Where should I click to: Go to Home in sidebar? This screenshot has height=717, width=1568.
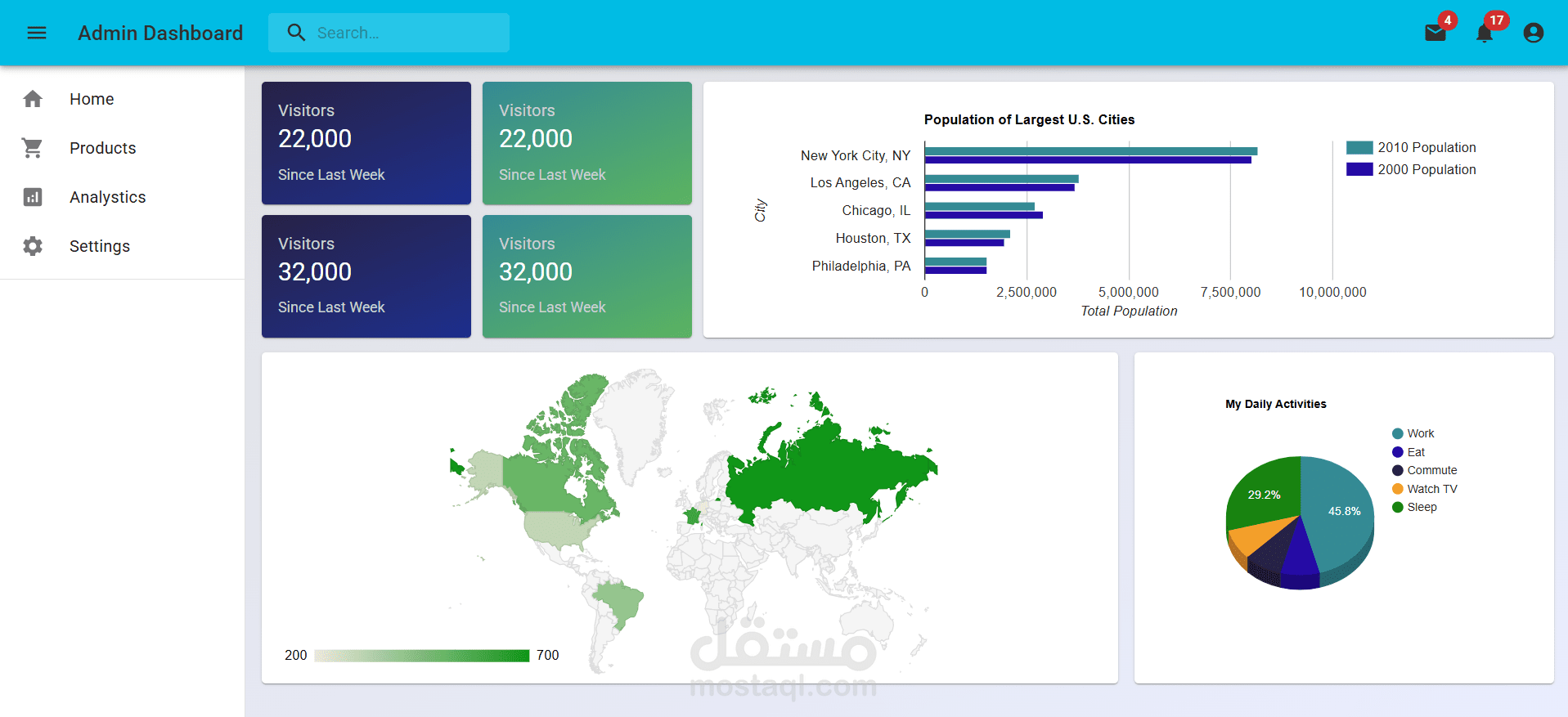click(x=122, y=99)
